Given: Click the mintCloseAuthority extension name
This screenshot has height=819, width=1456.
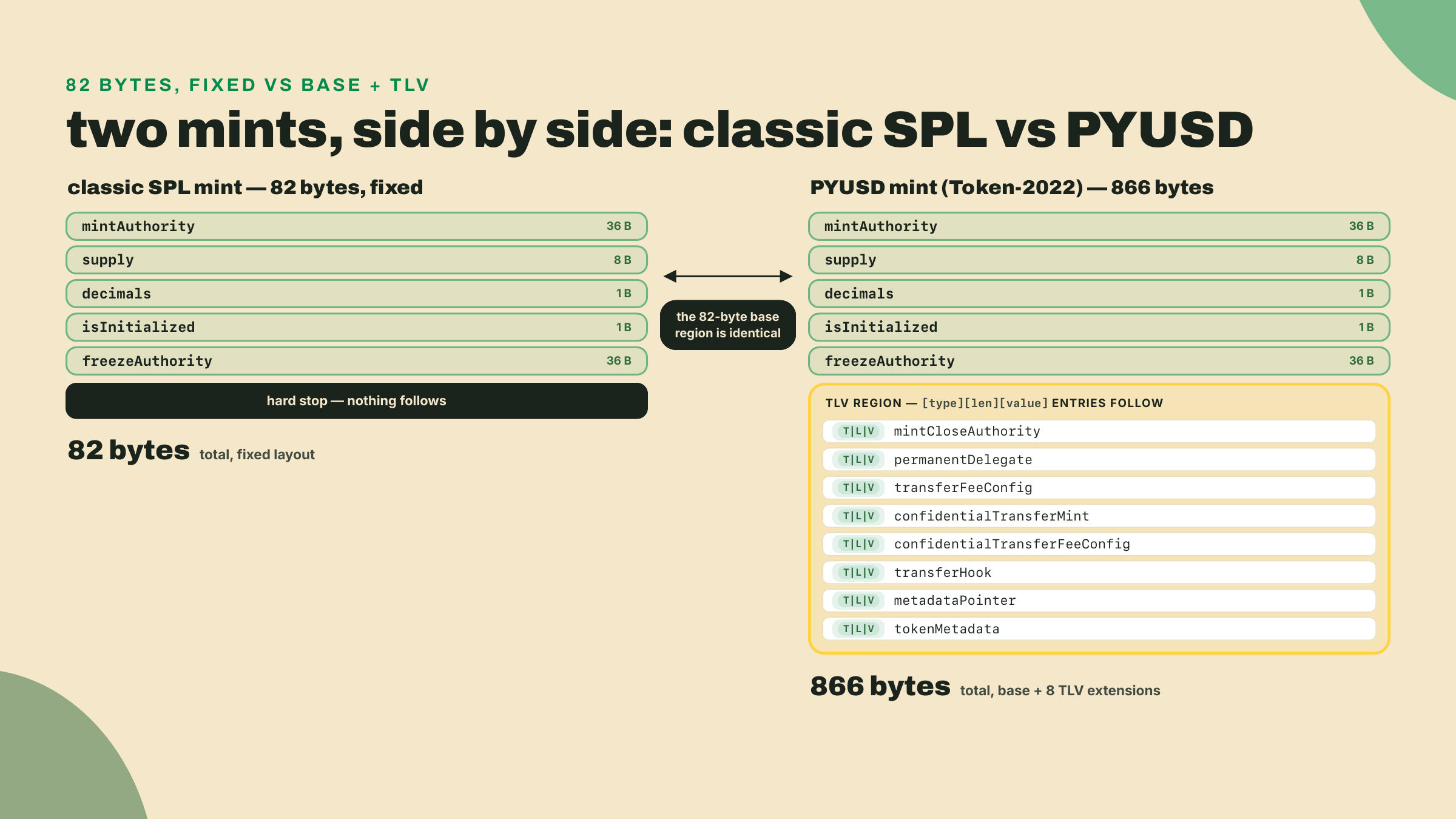Looking at the screenshot, I should coord(967,431).
